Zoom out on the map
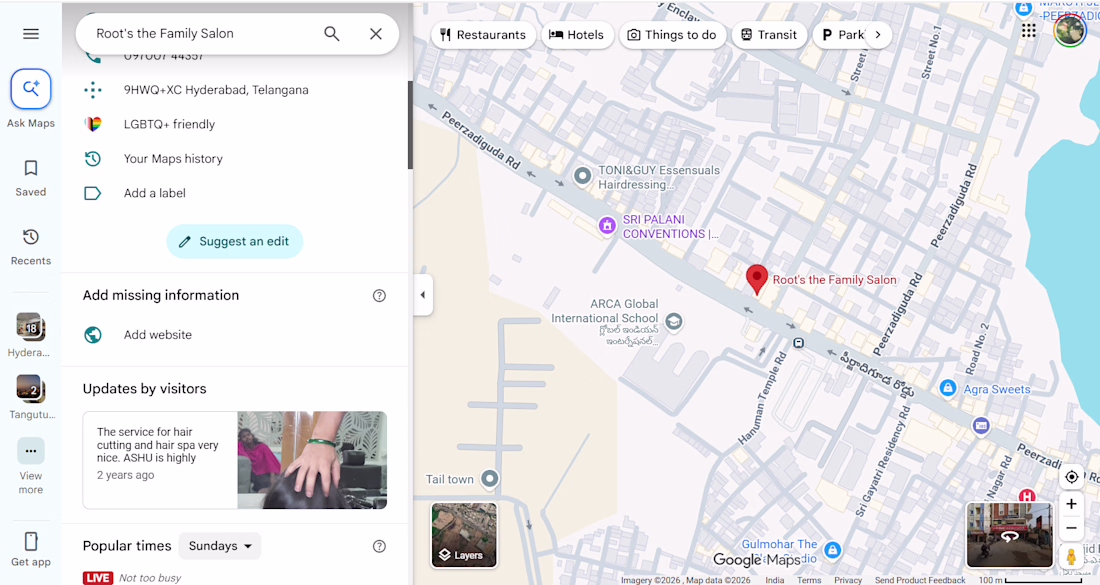The image size is (1100, 585). click(1071, 527)
